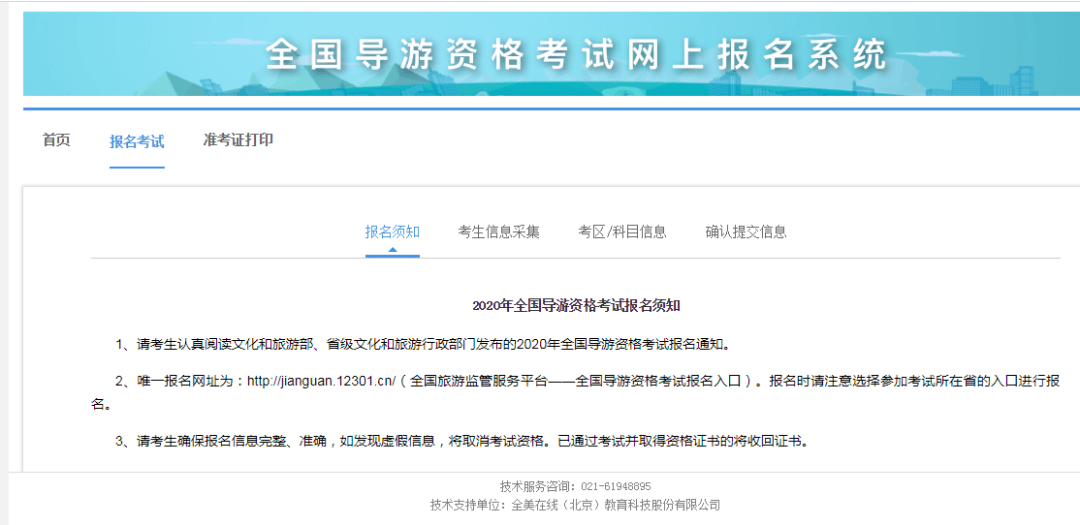This screenshot has height=525, width=1080.
Task: Select the 考区/科目信息 step tab
Action: [x=623, y=231]
